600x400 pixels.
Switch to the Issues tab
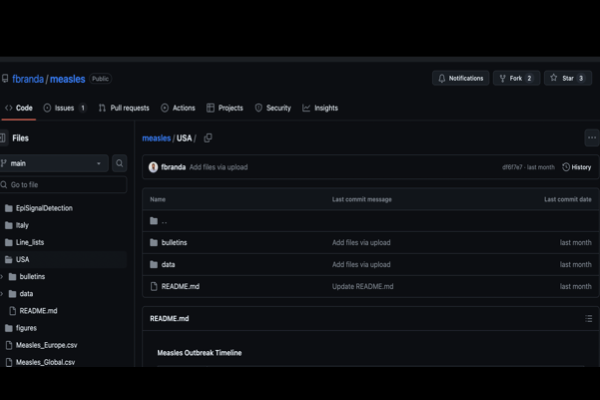click(x=64, y=108)
